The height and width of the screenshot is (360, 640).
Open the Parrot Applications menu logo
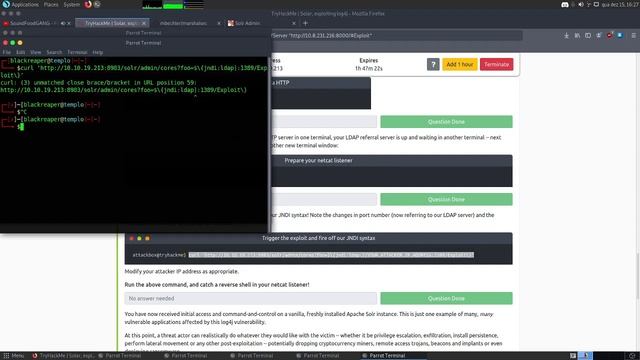[6, 4]
